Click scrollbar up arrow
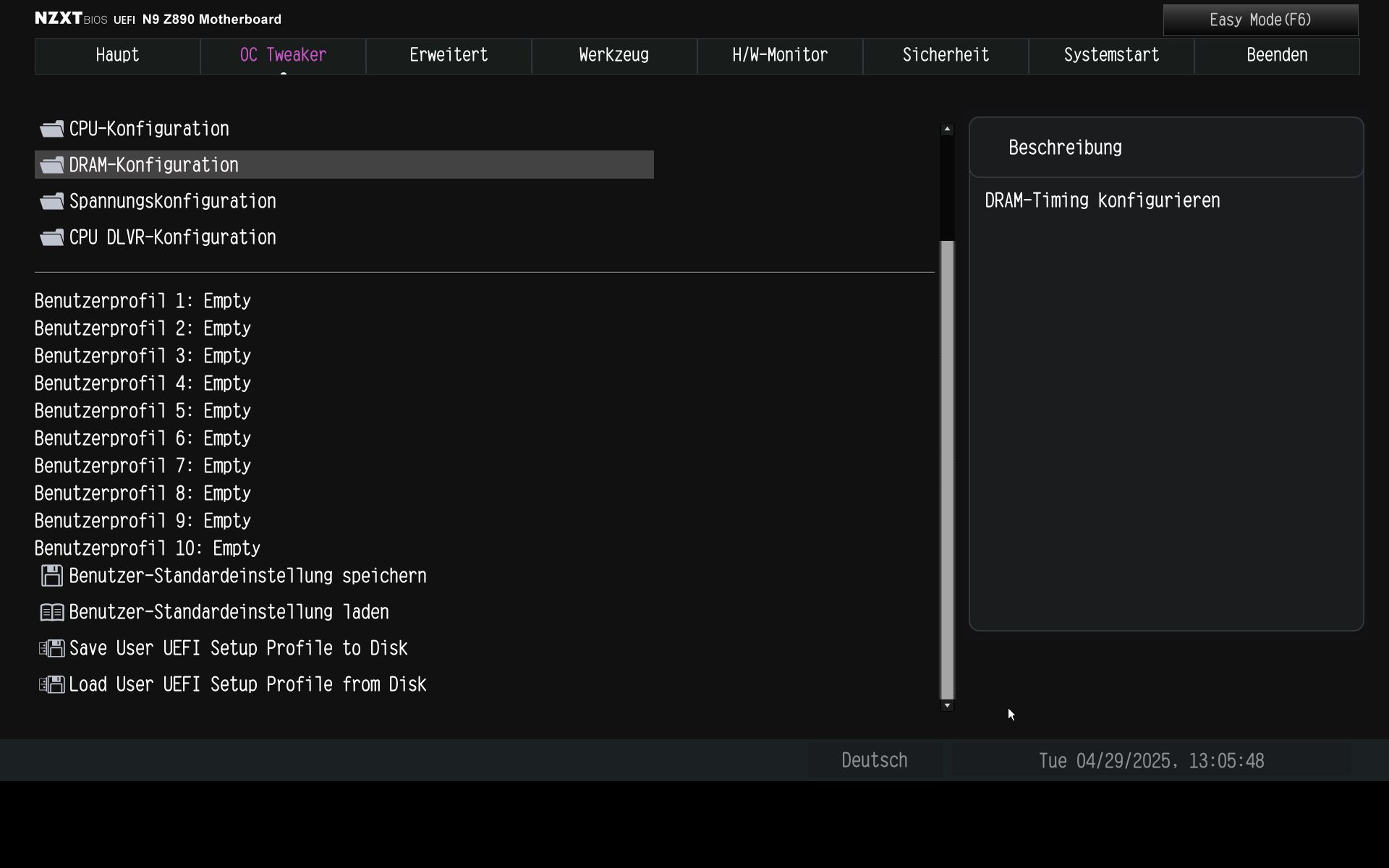Image resolution: width=1389 pixels, height=868 pixels. (947, 129)
